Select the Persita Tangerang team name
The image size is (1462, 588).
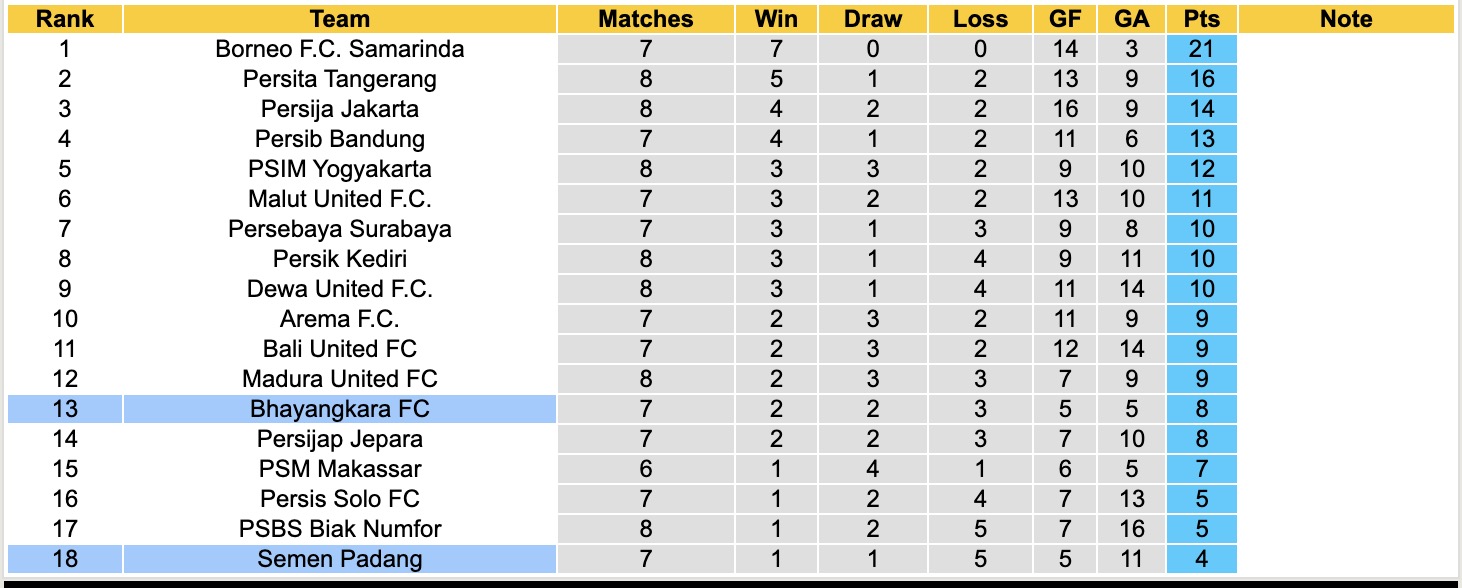340,79
